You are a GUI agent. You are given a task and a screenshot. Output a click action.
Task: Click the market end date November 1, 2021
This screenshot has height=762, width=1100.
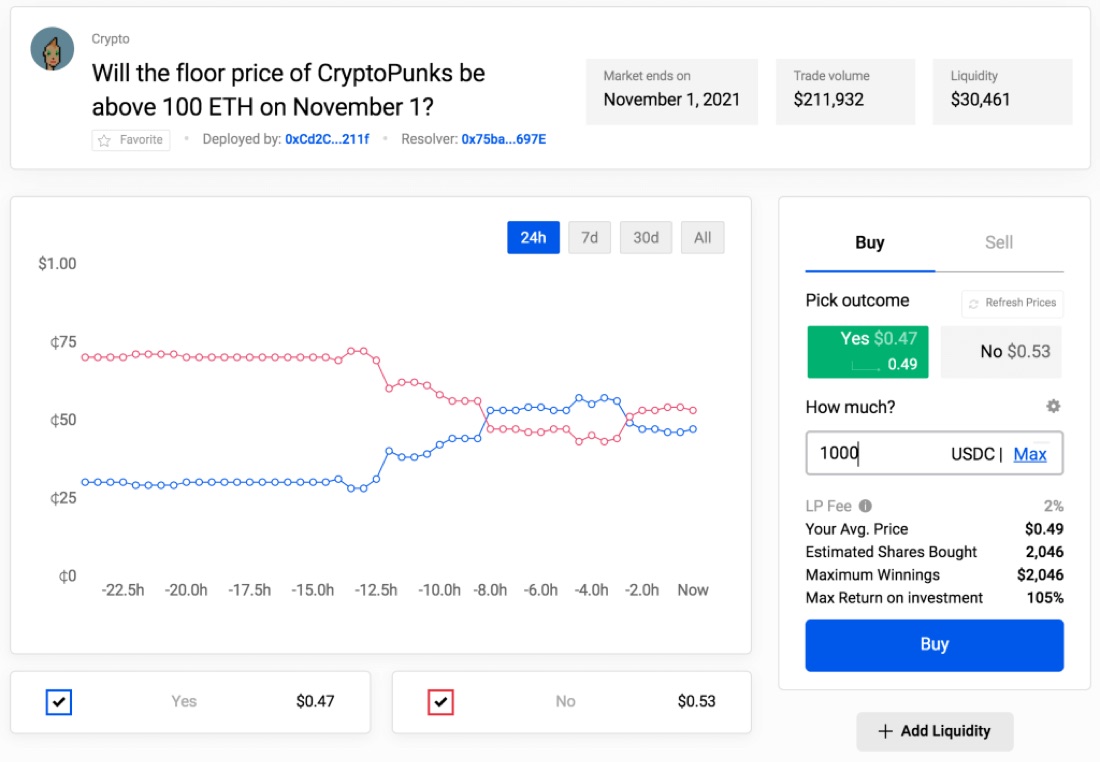pyautogui.click(x=671, y=100)
